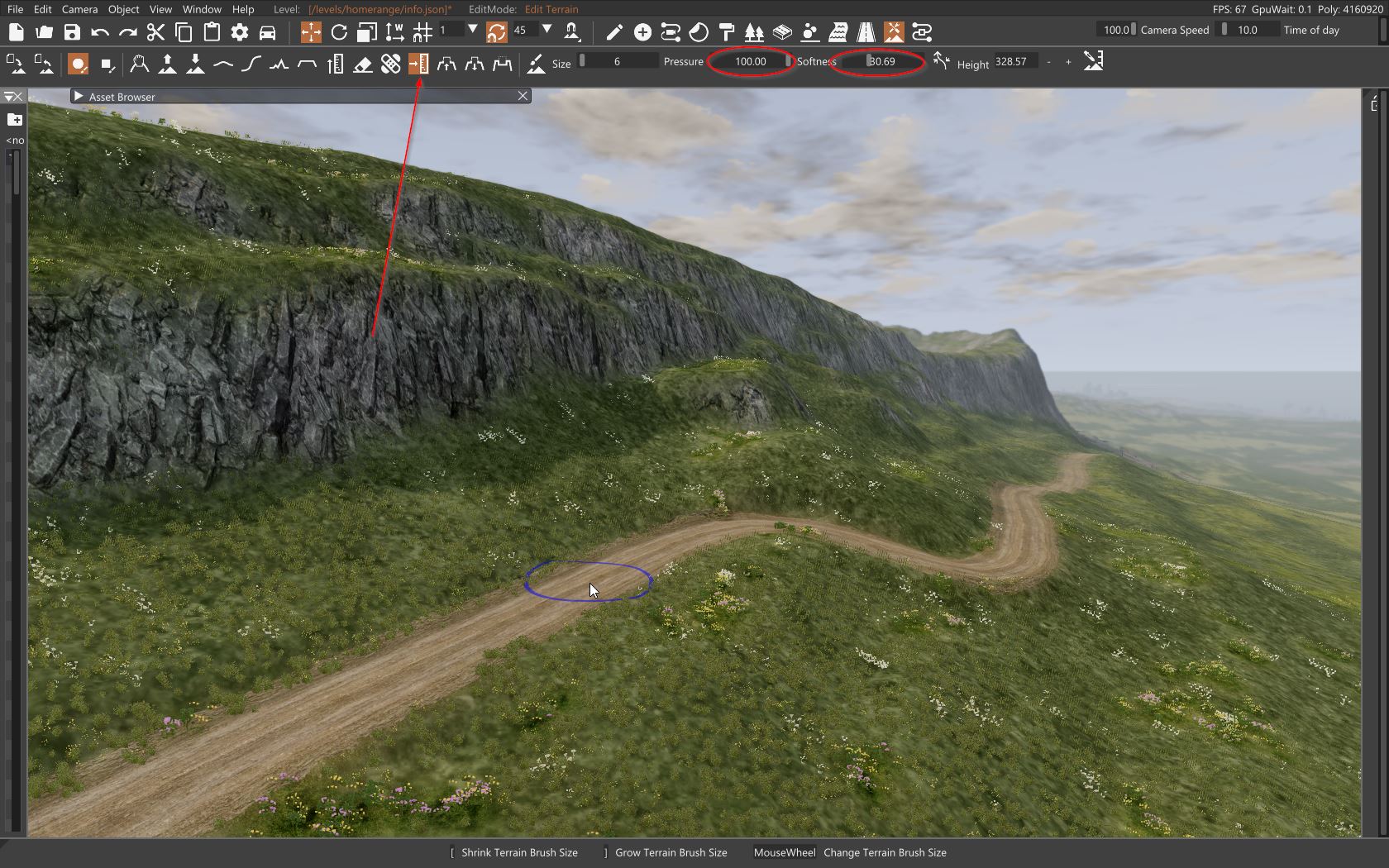The height and width of the screenshot is (868, 1389).
Task: Click the Softness slider
Action: pyautogui.click(x=881, y=61)
